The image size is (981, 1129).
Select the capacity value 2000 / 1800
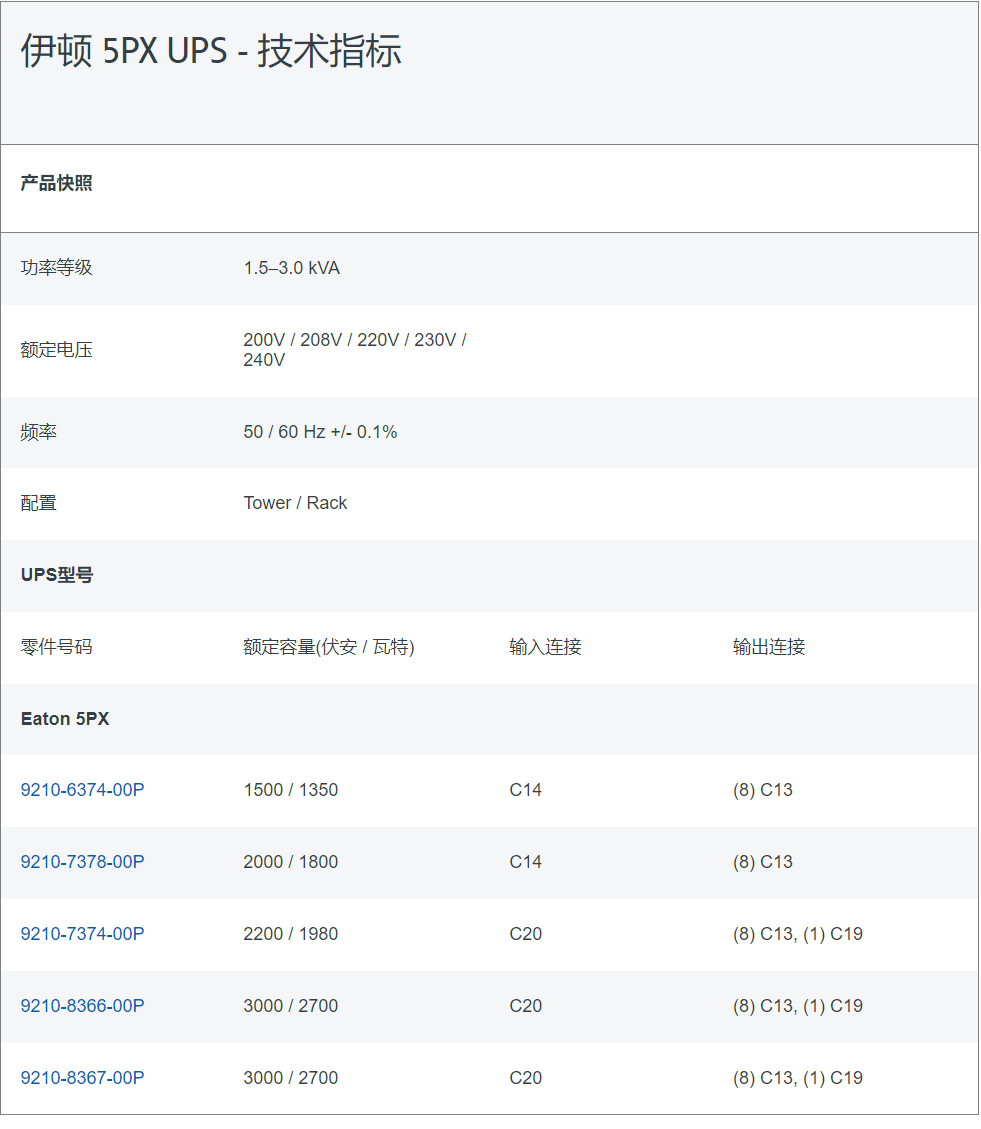291,862
